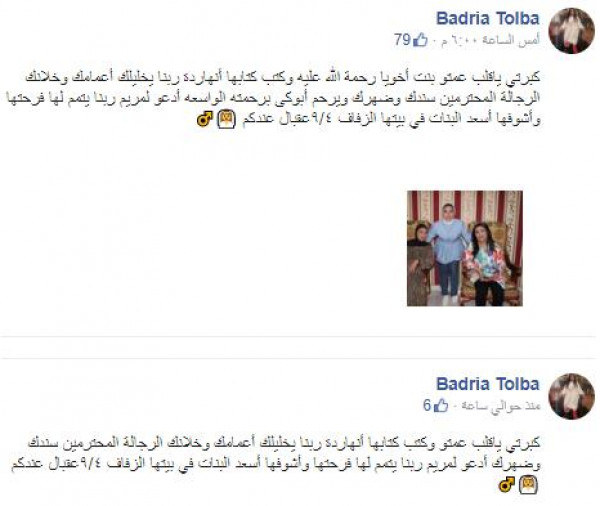Open the attached photo of three women
This screenshot has height=506, width=600.
point(465,248)
